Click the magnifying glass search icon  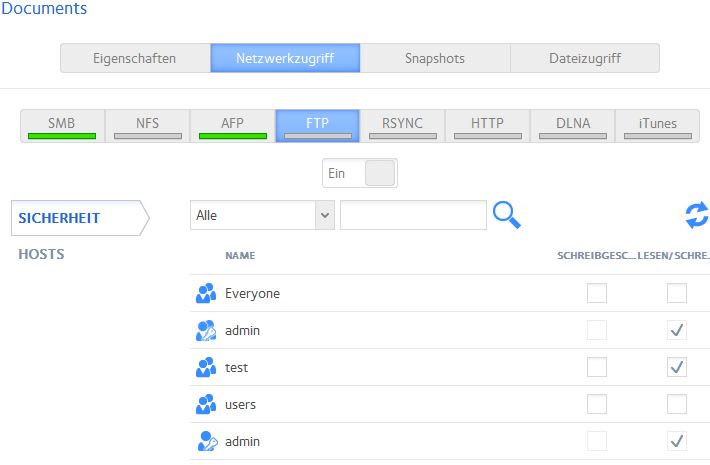(507, 215)
